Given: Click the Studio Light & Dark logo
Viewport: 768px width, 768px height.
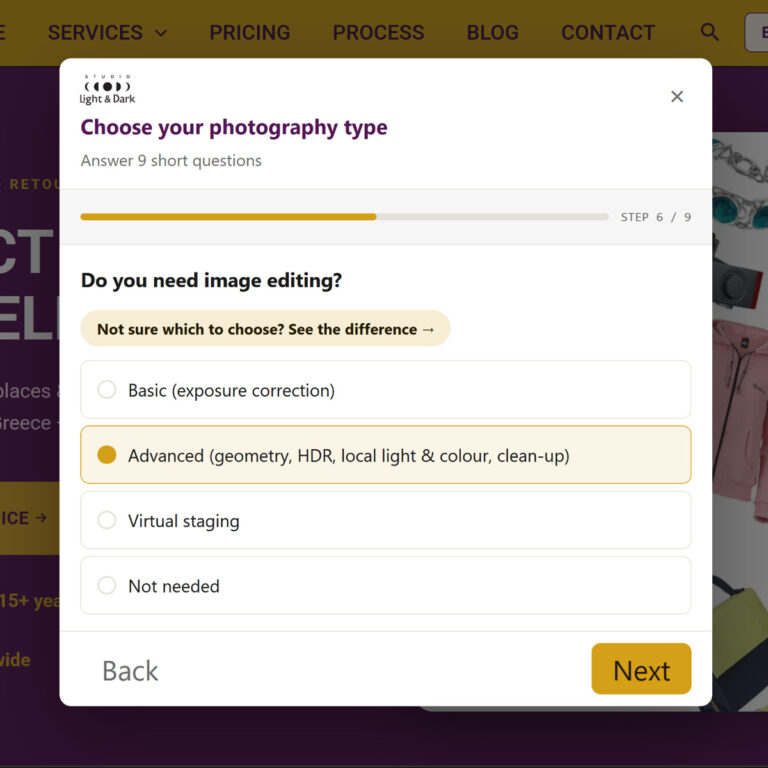Looking at the screenshot, I should click(x=107, y=90).
